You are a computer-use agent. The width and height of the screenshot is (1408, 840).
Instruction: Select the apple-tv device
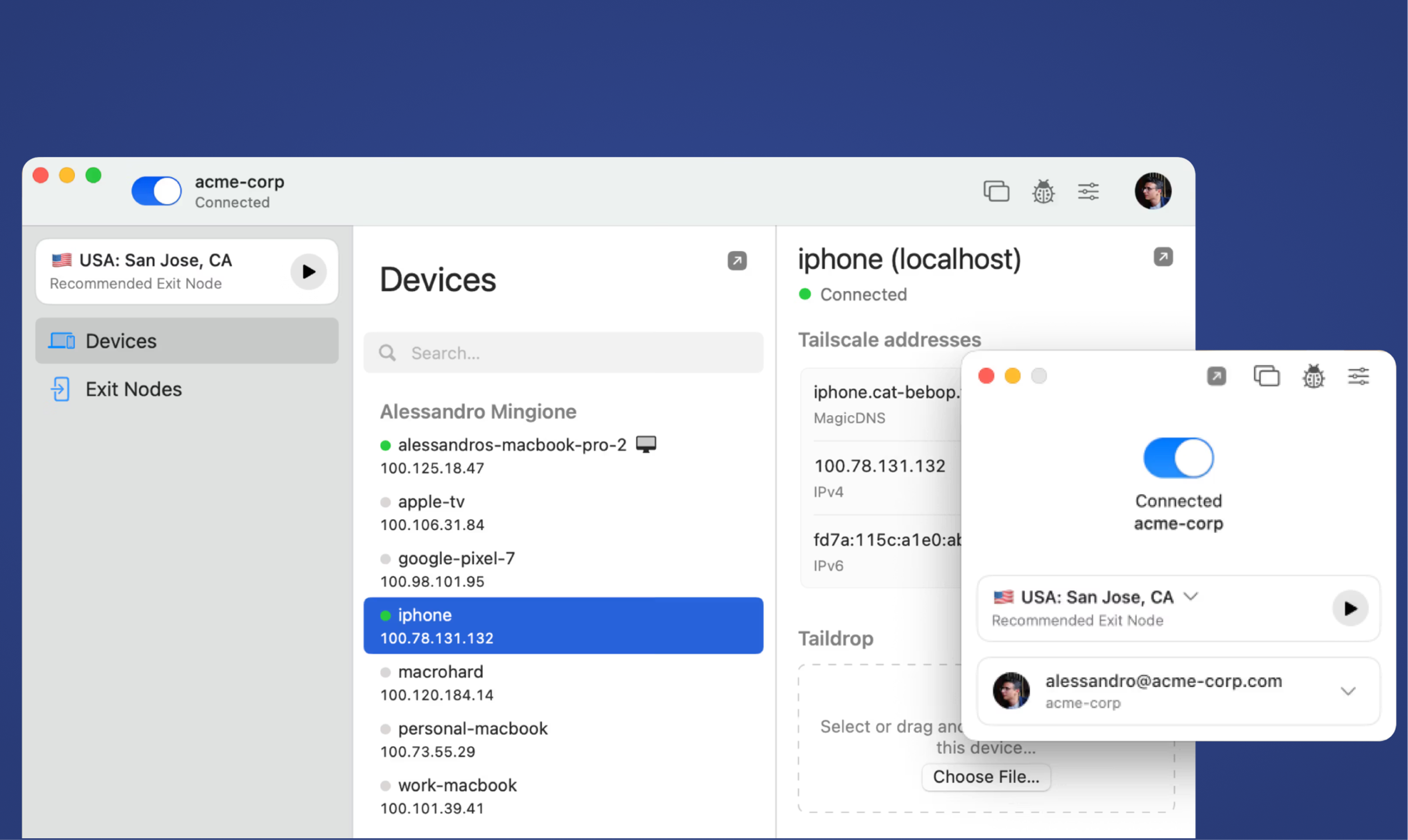click(x=563, y=512)
